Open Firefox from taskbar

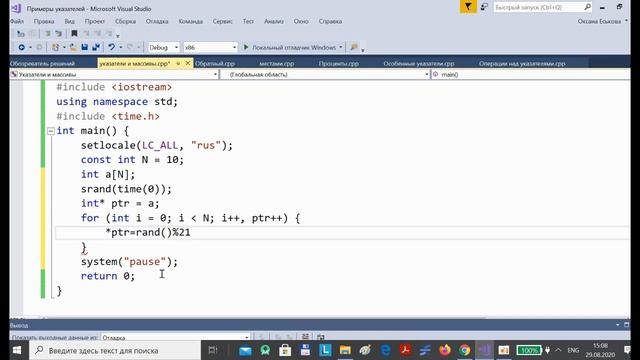[445, 350]
